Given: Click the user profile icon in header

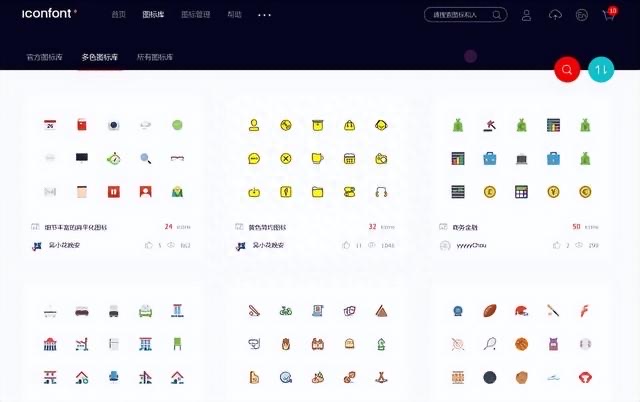Looking at the screenshot, I should (527, 15).
